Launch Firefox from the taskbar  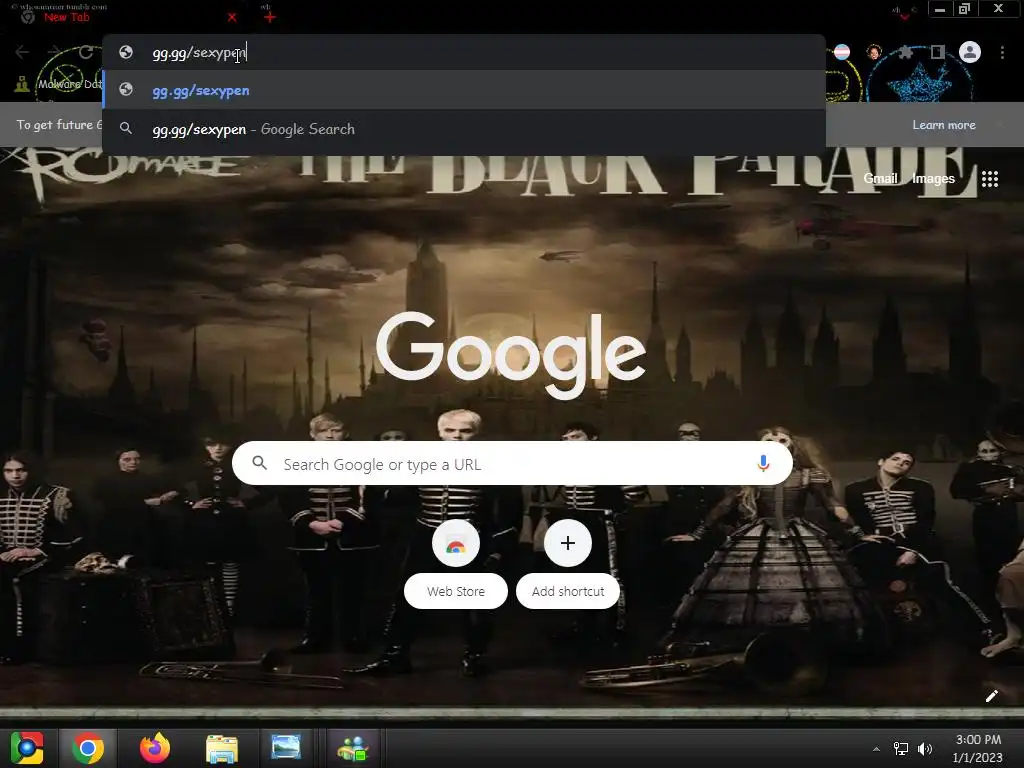tap(155, 748)
